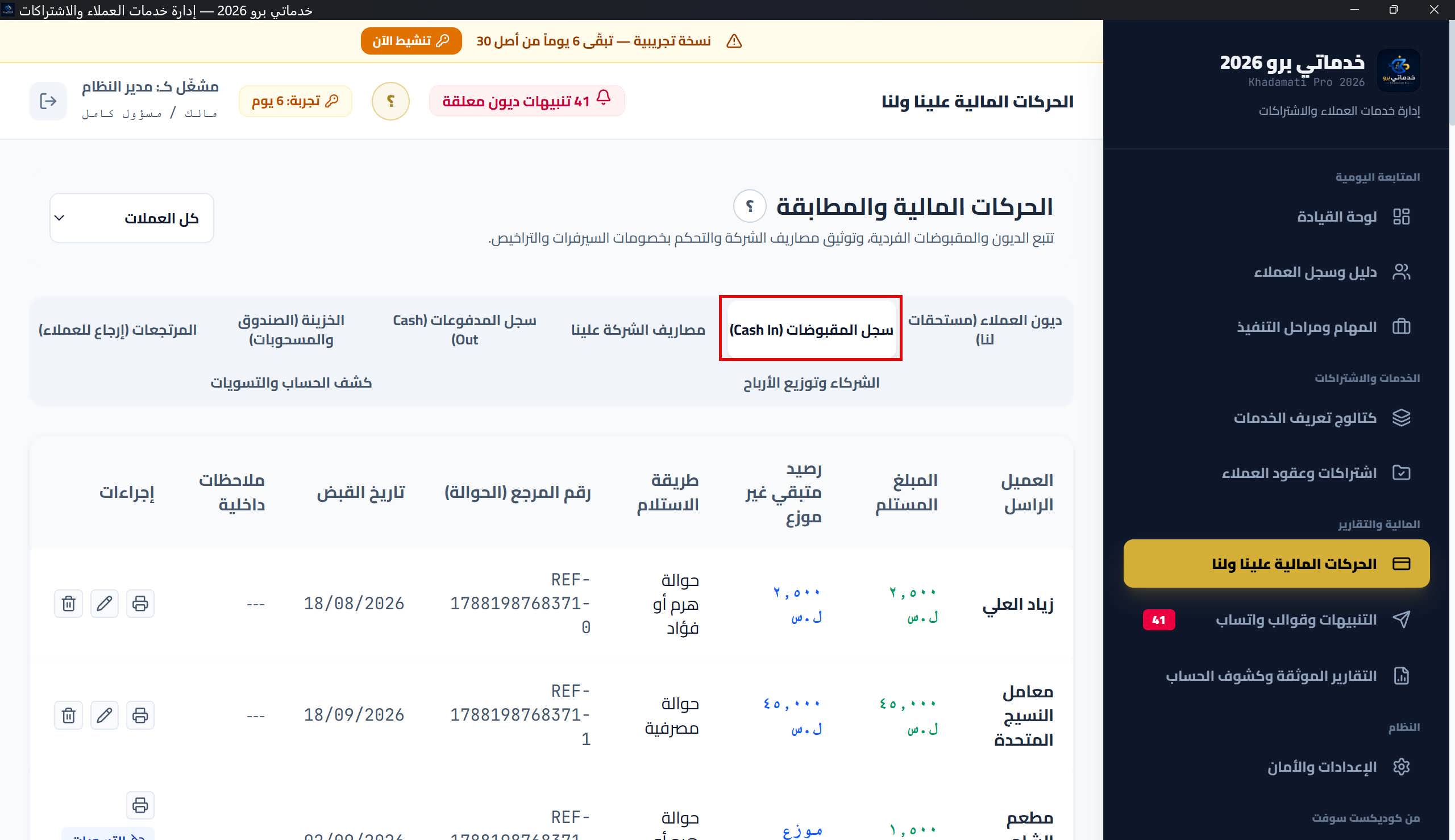Open the help question-mark in top header
The width and height of the screenshot is (1455, 840).
390,102
